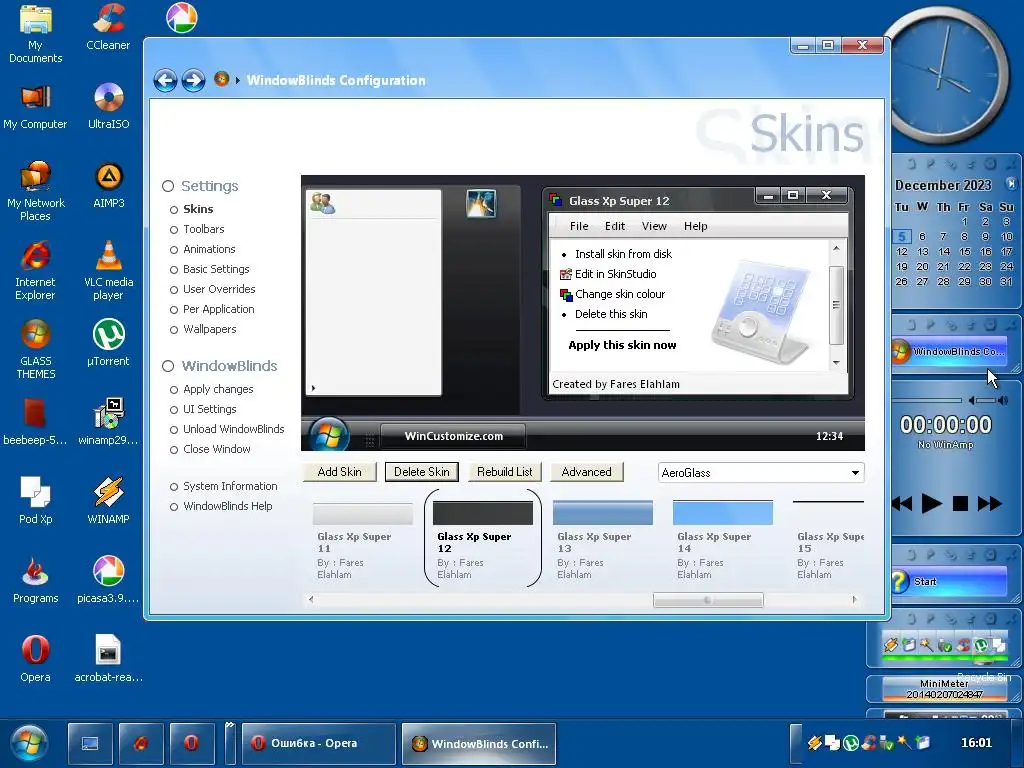This screenshot has height=768, width=1024.
Task: Launch µTorrent desktop shortcut
Action: (108, 343)
